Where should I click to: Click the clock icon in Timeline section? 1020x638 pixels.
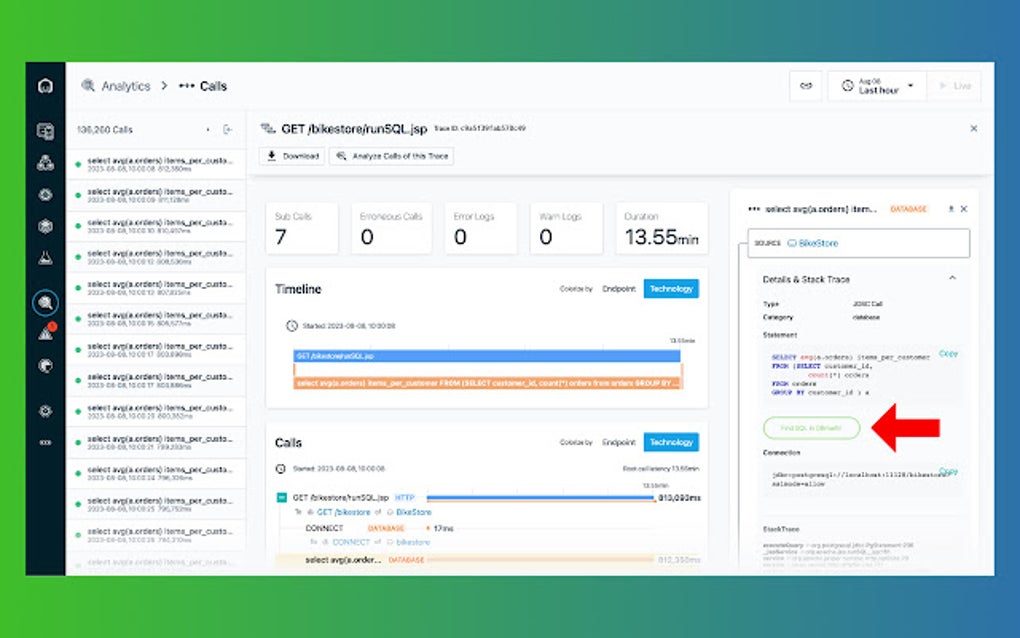(x=291, y=326)
